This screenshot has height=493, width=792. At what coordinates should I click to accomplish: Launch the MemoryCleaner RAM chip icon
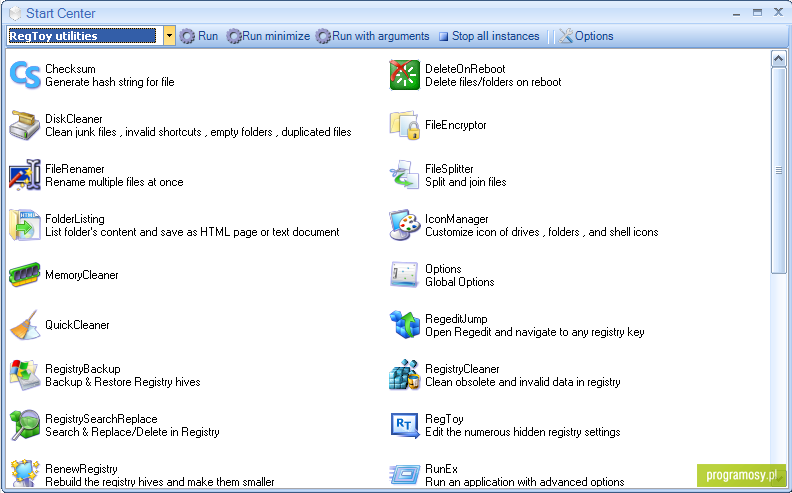25,275
